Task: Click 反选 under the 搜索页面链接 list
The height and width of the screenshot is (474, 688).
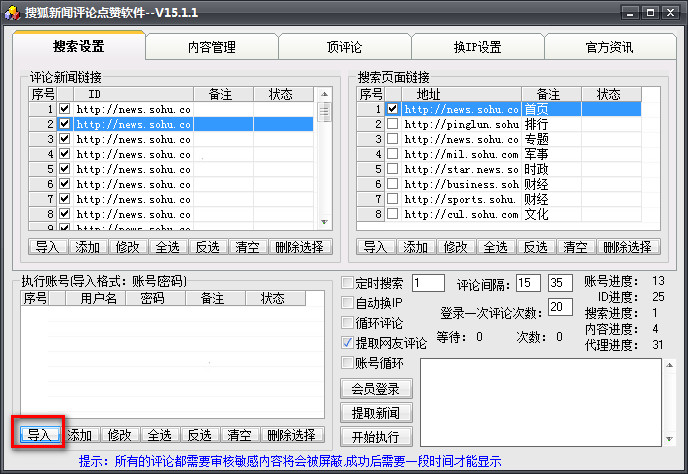Action: click(x=536, y=247)
